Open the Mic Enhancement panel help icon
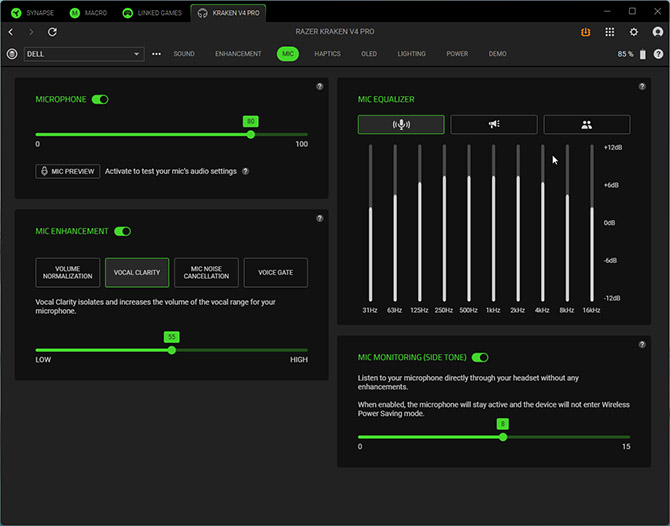 click(x=320, y=218)
